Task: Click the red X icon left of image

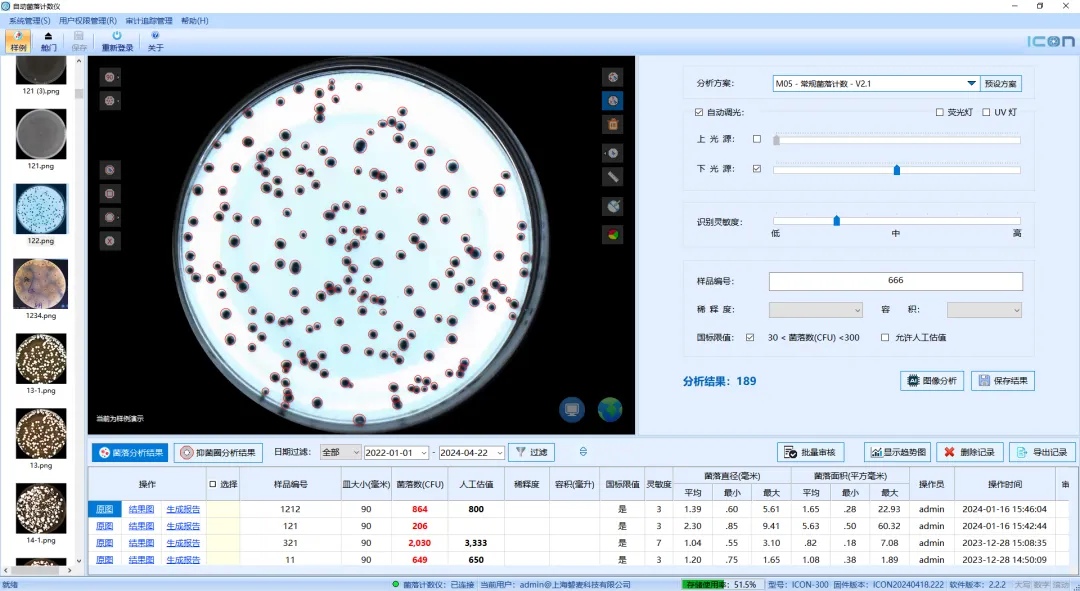Action: click(110, 240)
